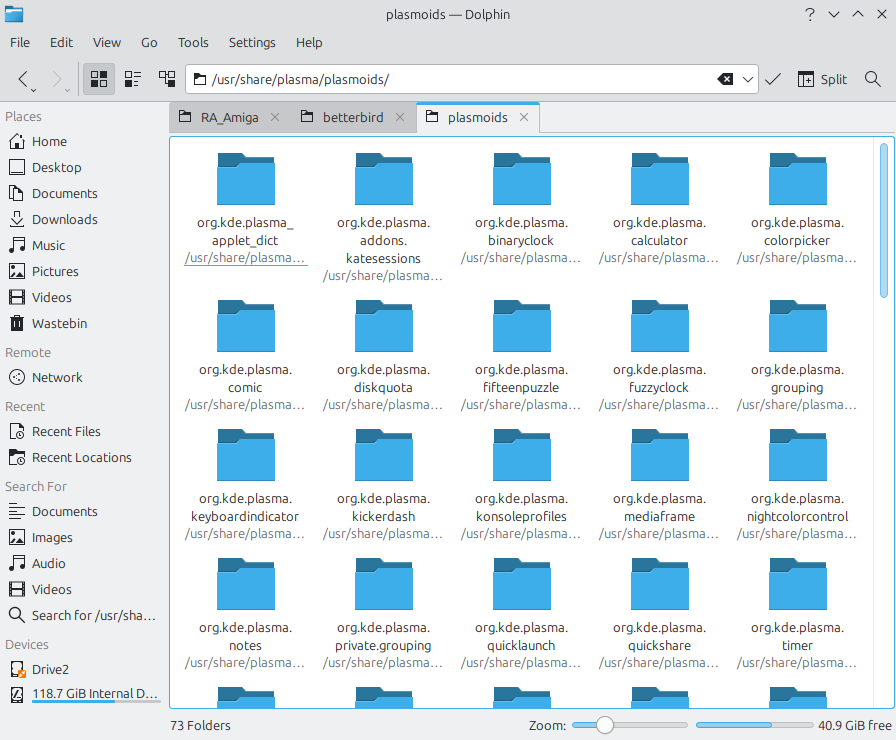Clear the location bar text
Image resolution: width=896 pixels, height=740 pixels.
pos(725,79)
